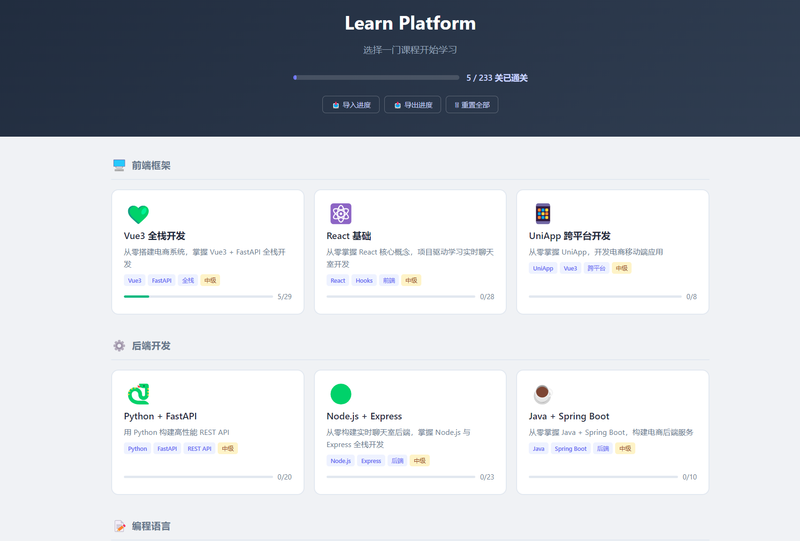This screenshot has width=800, height=541.
Task: Click the 跨平台 tag in UniApp card
Action: (596, 268)
